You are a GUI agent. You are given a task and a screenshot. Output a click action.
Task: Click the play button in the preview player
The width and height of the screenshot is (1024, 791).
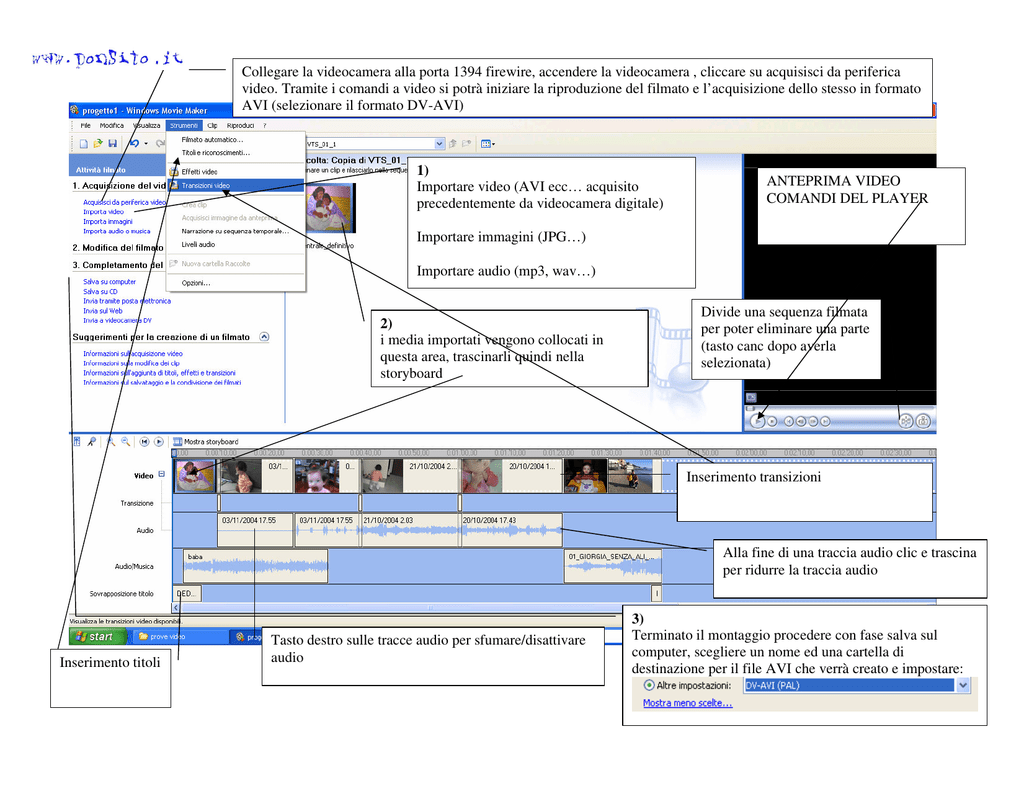pos(757,421)
